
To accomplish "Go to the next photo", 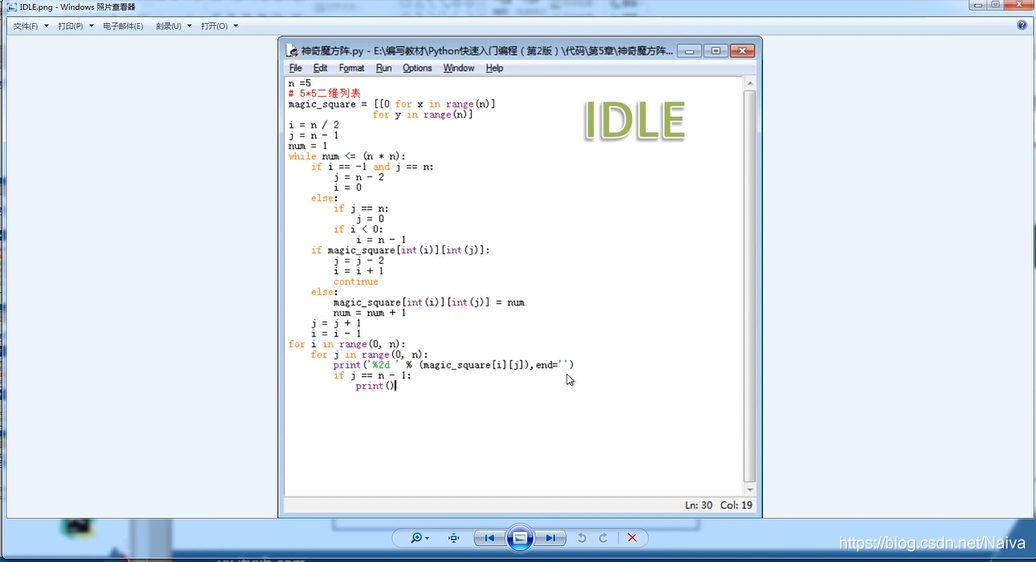I will (x=550, y=538).
